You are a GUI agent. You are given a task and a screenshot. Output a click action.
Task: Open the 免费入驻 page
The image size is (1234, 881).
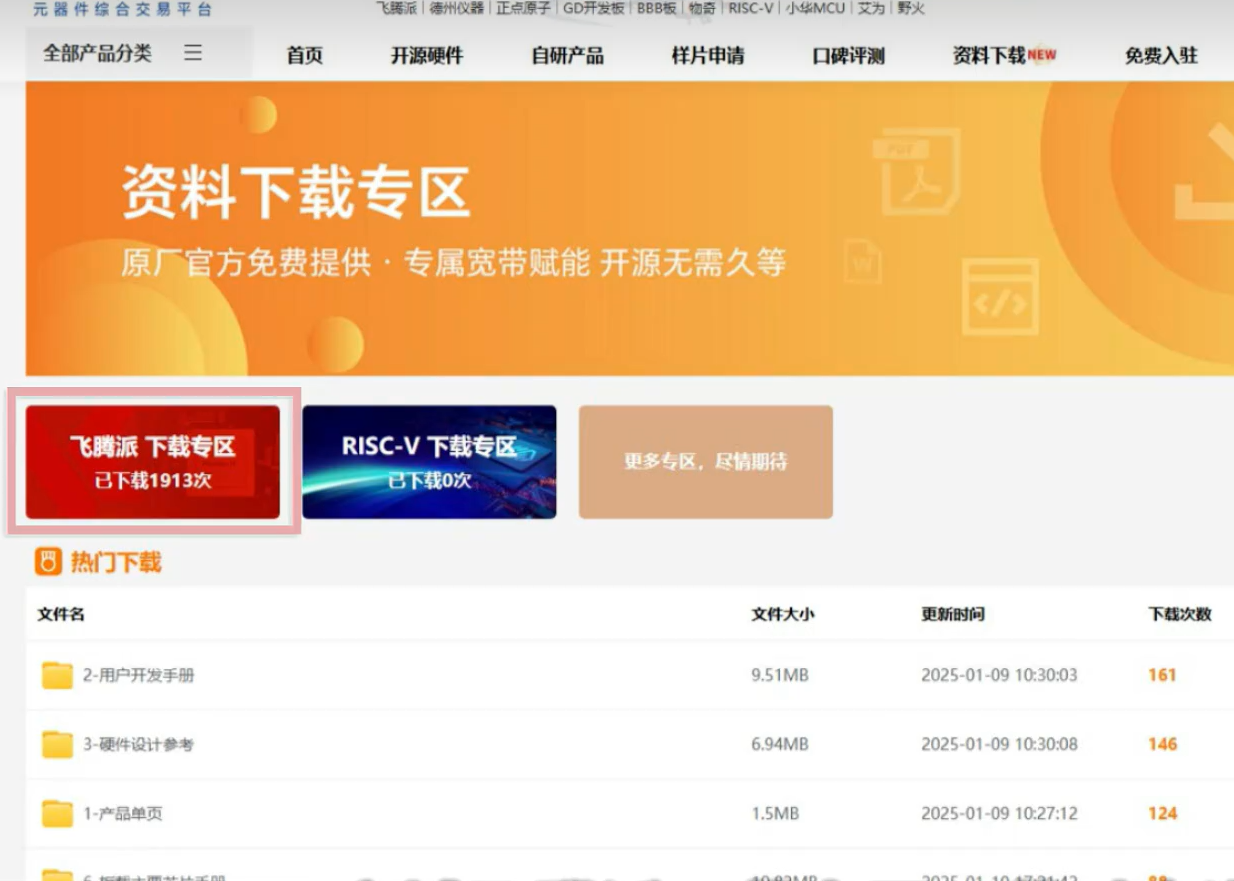point(1161,56)
